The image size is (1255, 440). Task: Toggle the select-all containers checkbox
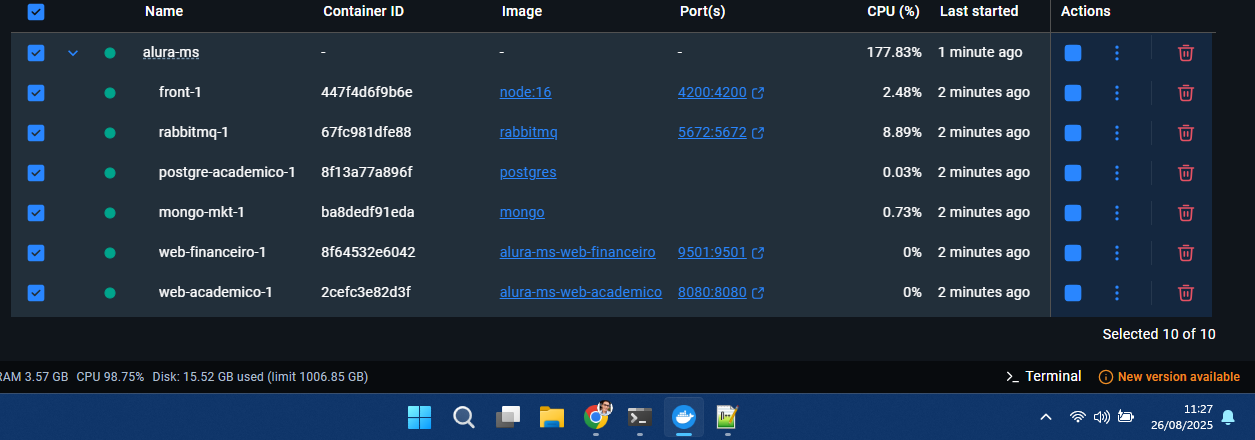click(x=36, y=12)
